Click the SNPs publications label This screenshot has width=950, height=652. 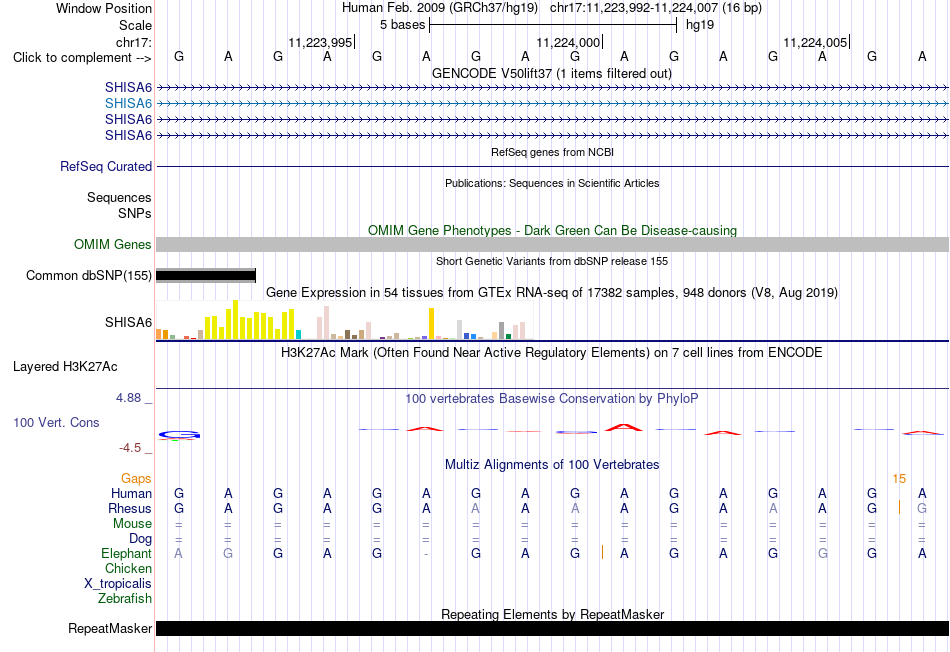tap(135, 213)
